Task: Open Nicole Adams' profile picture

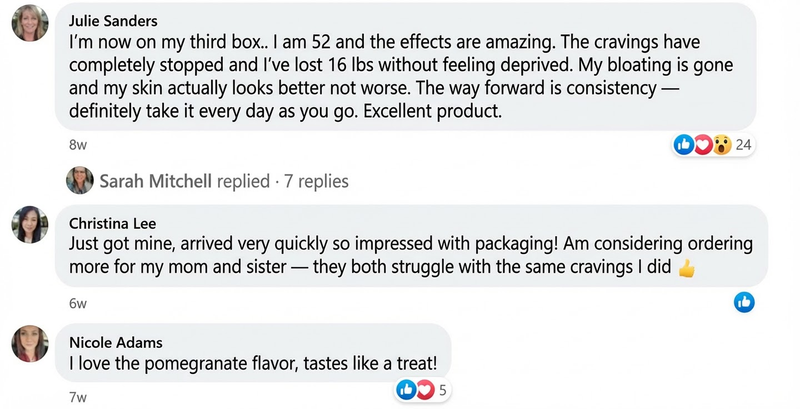Action: (31, 346)
